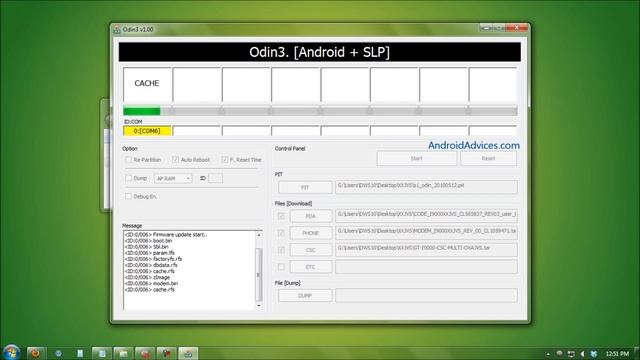Screen dimensions: 640x360
Task: Select the Odin3 taskbar icon
Action: [x=188, y=353]
